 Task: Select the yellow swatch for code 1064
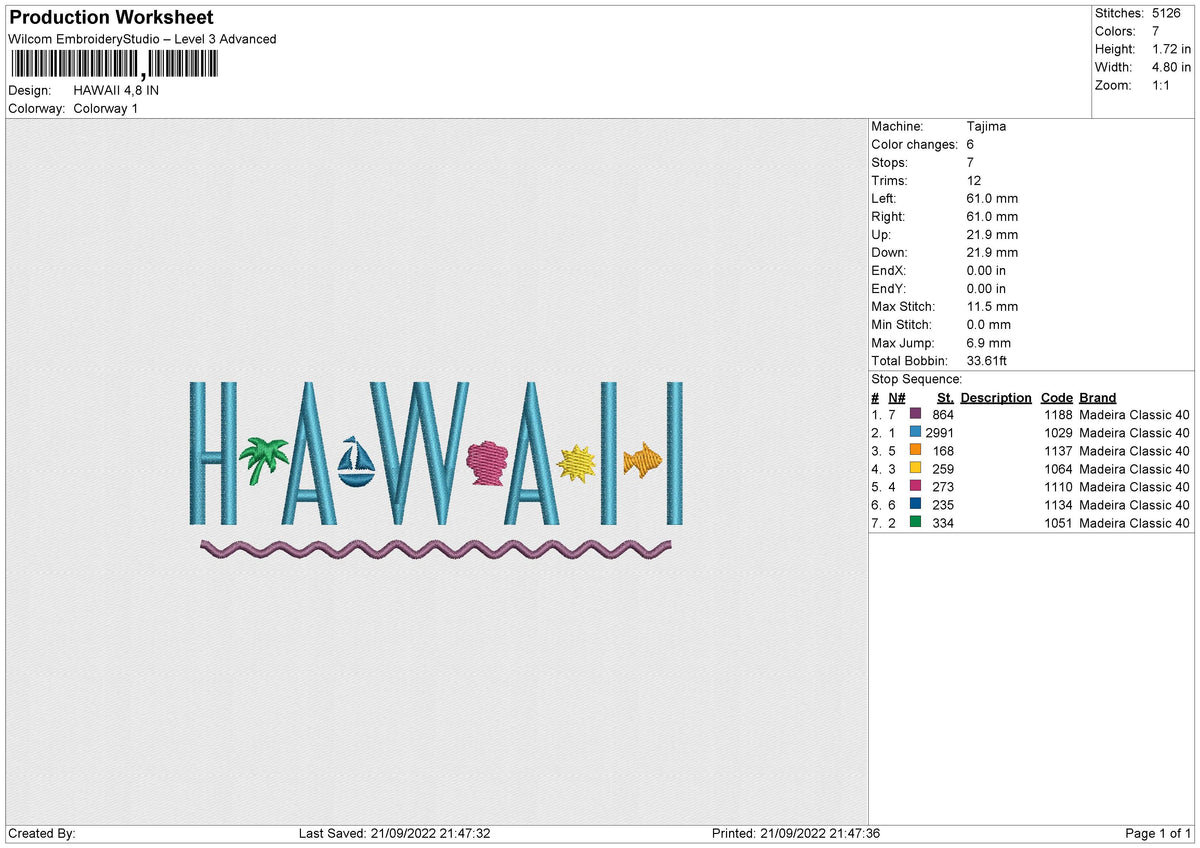915,469
